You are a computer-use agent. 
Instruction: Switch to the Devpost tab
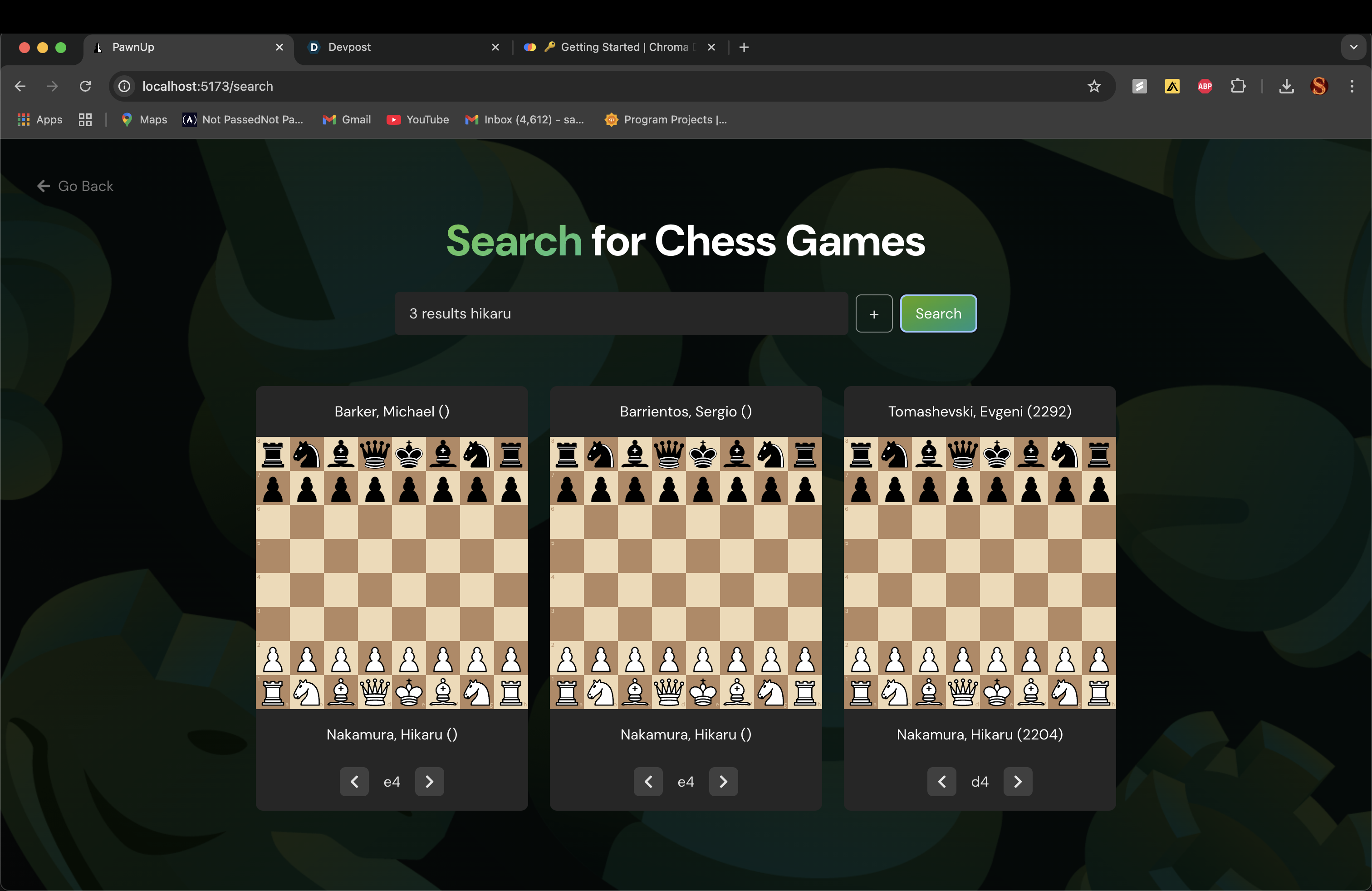(349, 47)
